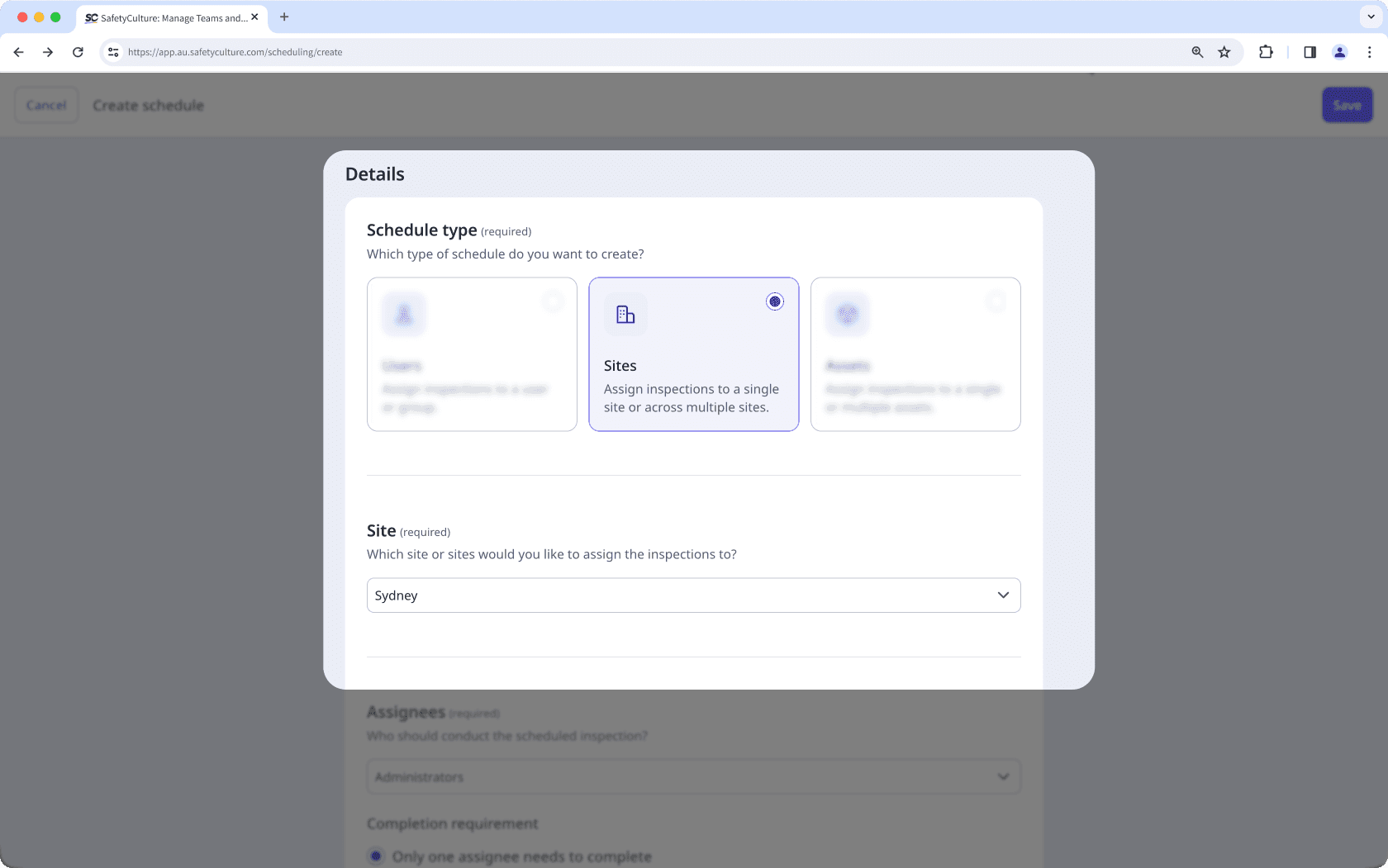Click the Assets schedule type card icon
The height and width of the screenshot is (868, 1388).
pos(847,314)
